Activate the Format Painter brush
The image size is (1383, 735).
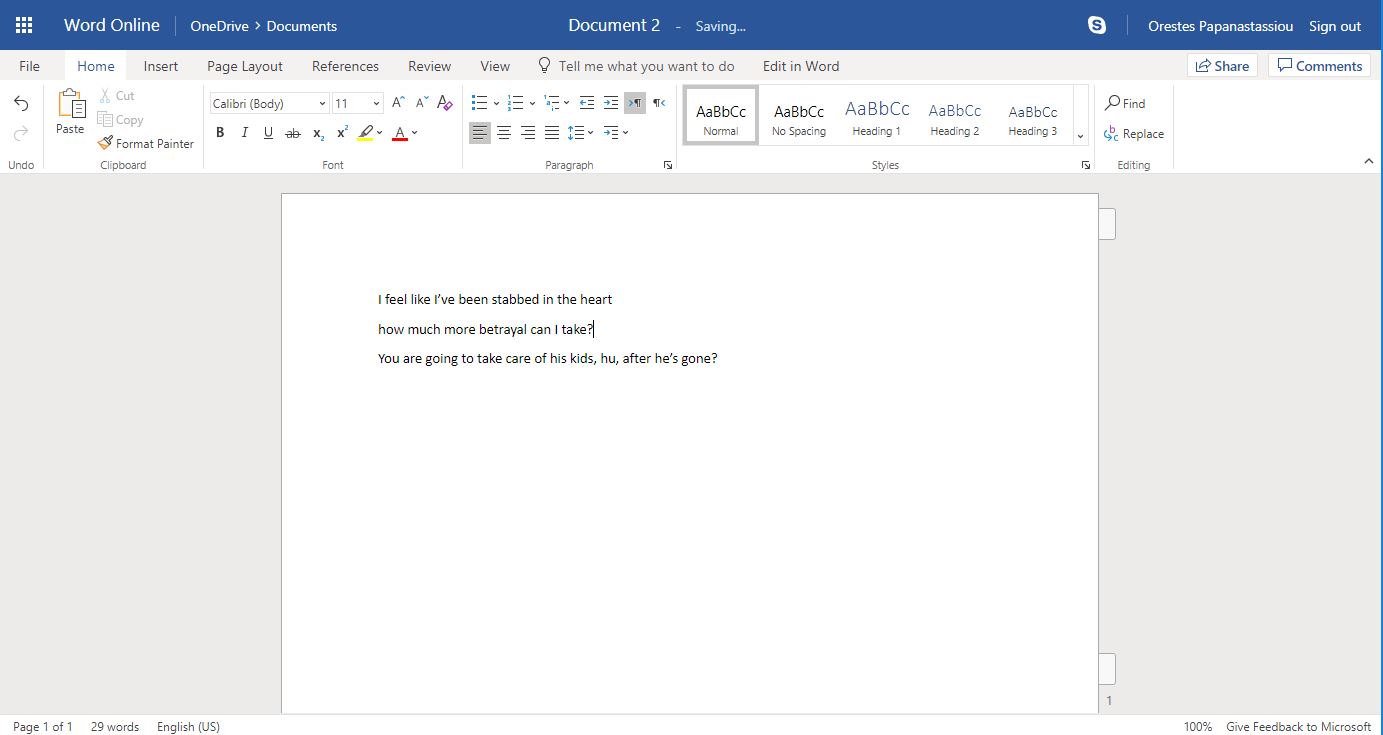[x=146, y=144]
